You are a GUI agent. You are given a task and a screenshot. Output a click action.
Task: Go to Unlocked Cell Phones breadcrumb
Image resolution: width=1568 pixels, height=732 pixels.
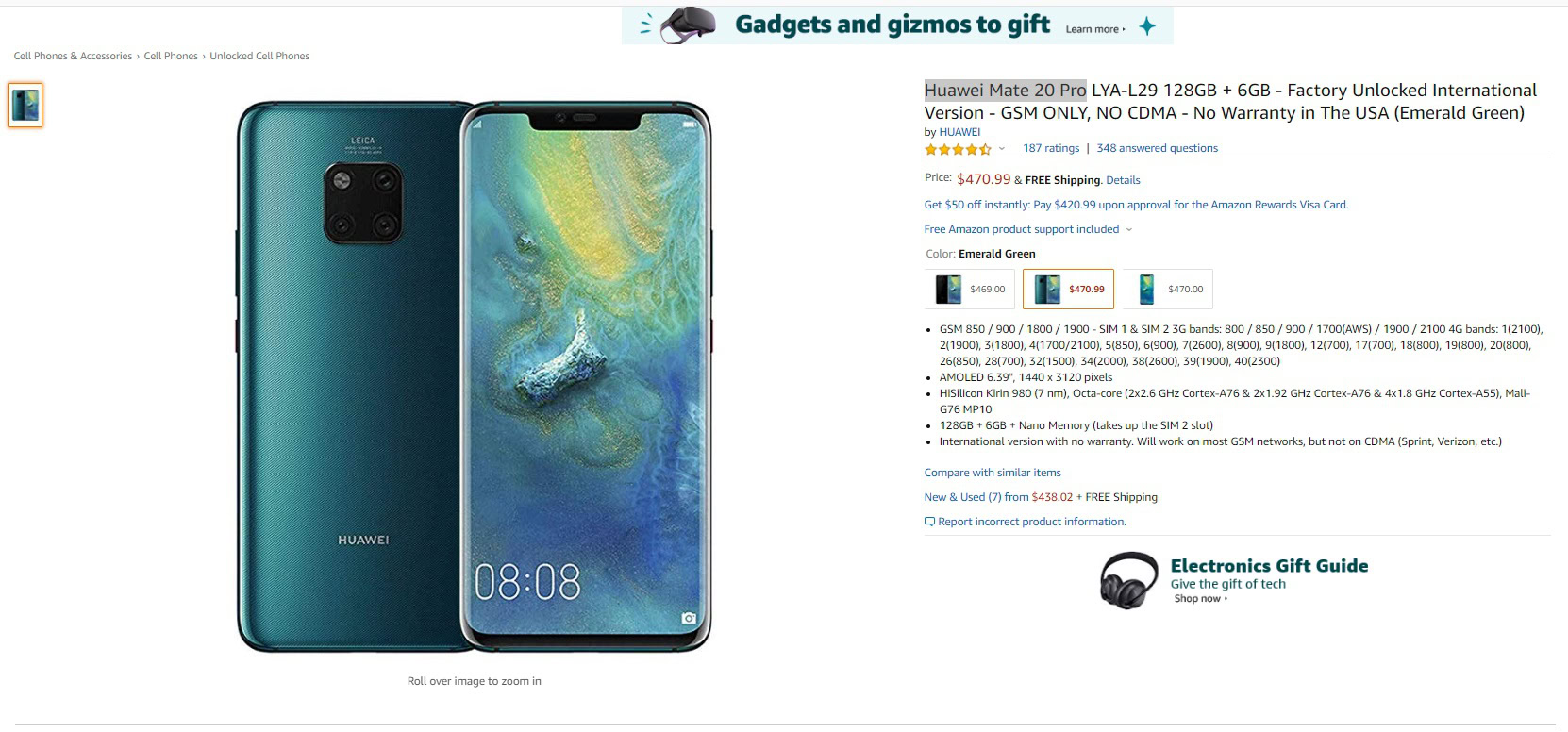tap(259, 57)
